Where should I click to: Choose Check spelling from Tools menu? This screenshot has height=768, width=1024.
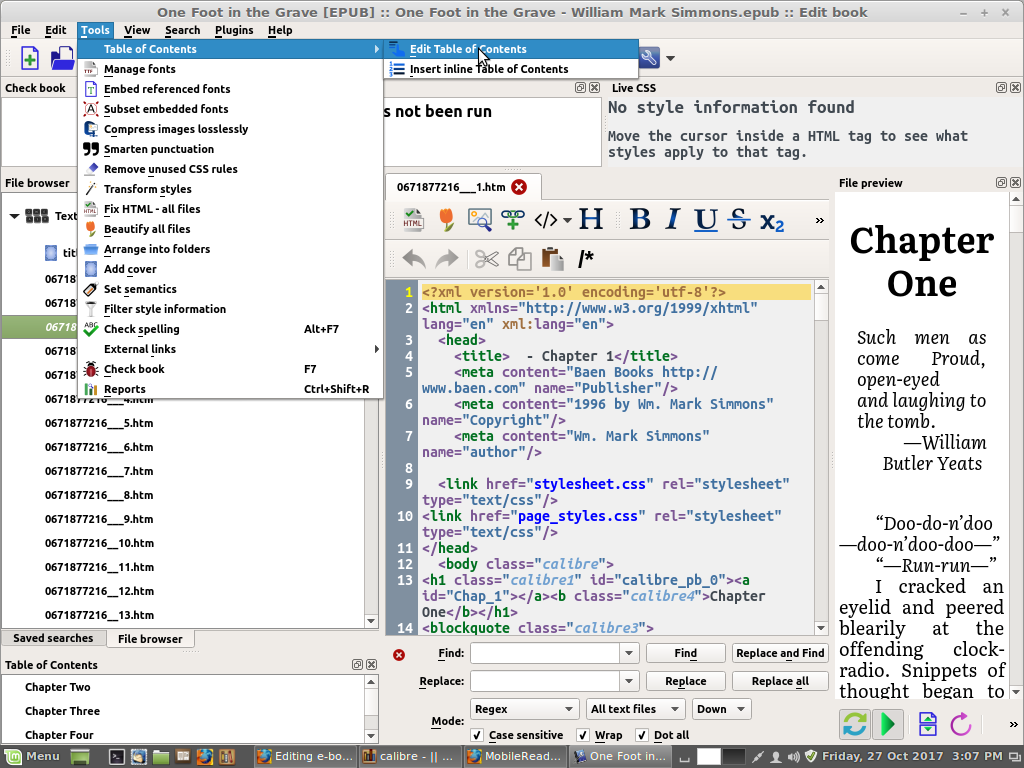coord(141,329)
